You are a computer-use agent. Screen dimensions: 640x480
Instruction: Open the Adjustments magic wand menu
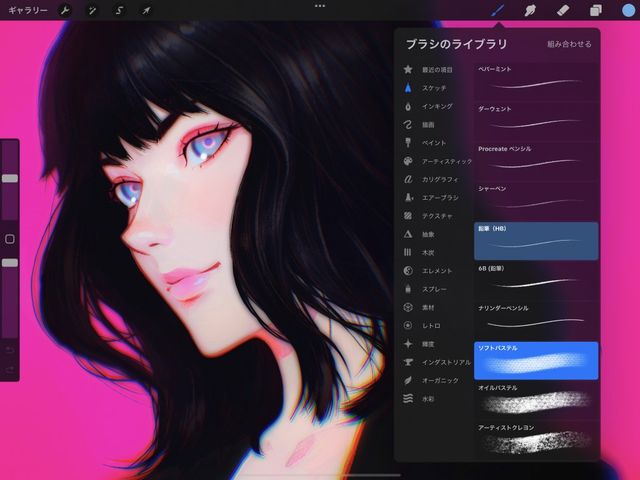click(x=92, y=10)
